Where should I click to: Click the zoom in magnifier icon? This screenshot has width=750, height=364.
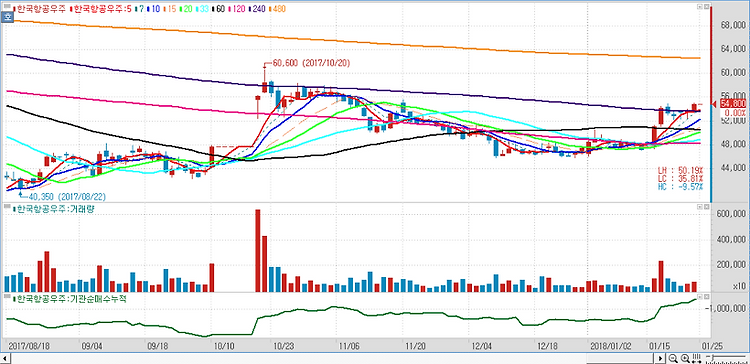coord(685,358)
